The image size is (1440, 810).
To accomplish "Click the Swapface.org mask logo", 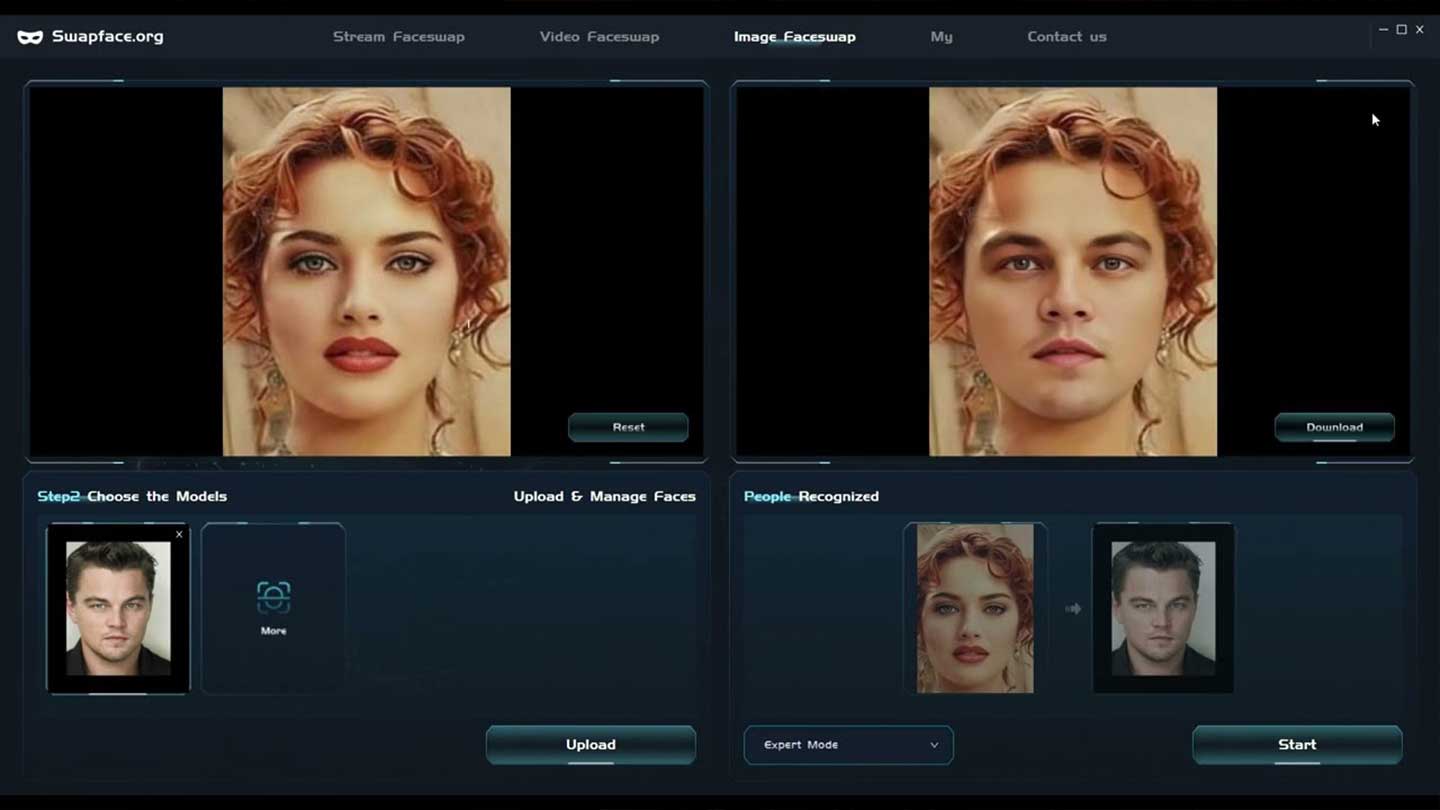I will pyautogui.click(x=30, y=37).
